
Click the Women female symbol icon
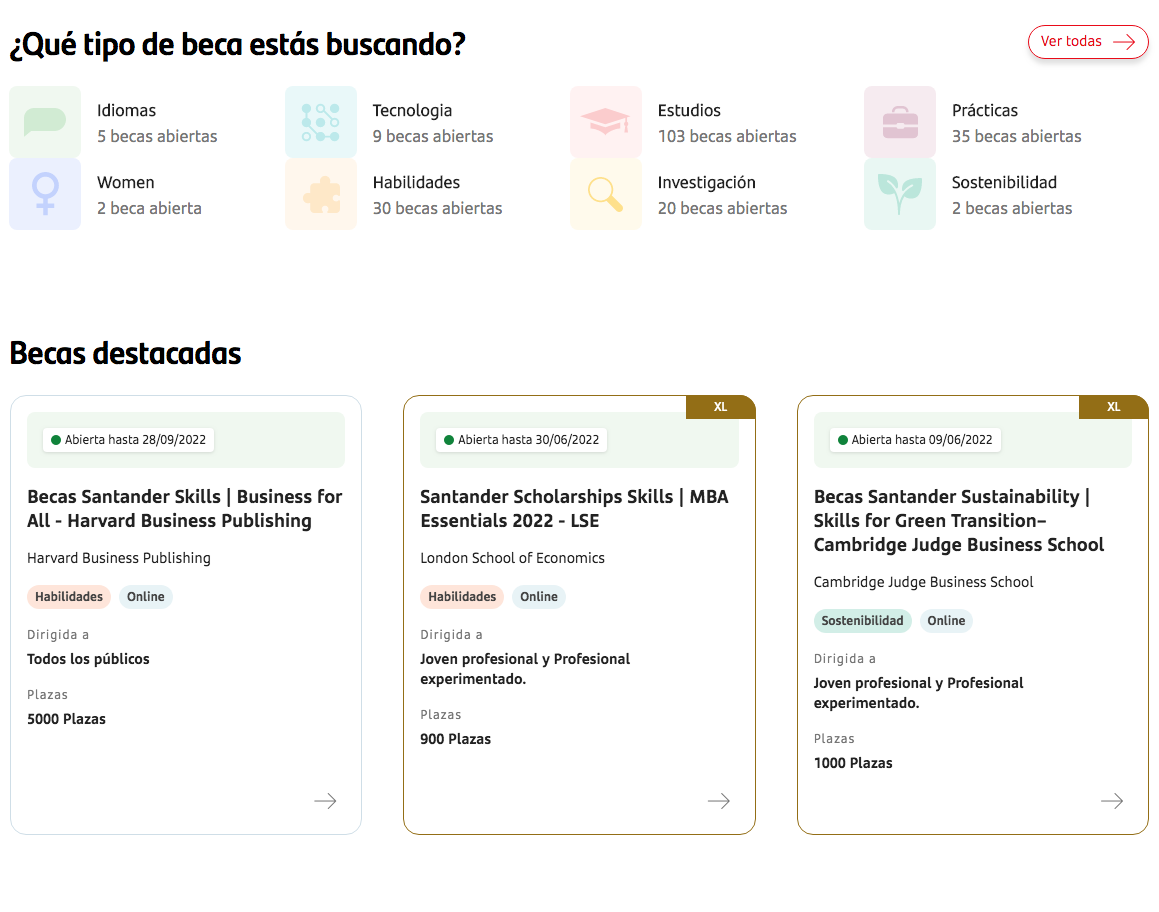click(x=45, y=194)
